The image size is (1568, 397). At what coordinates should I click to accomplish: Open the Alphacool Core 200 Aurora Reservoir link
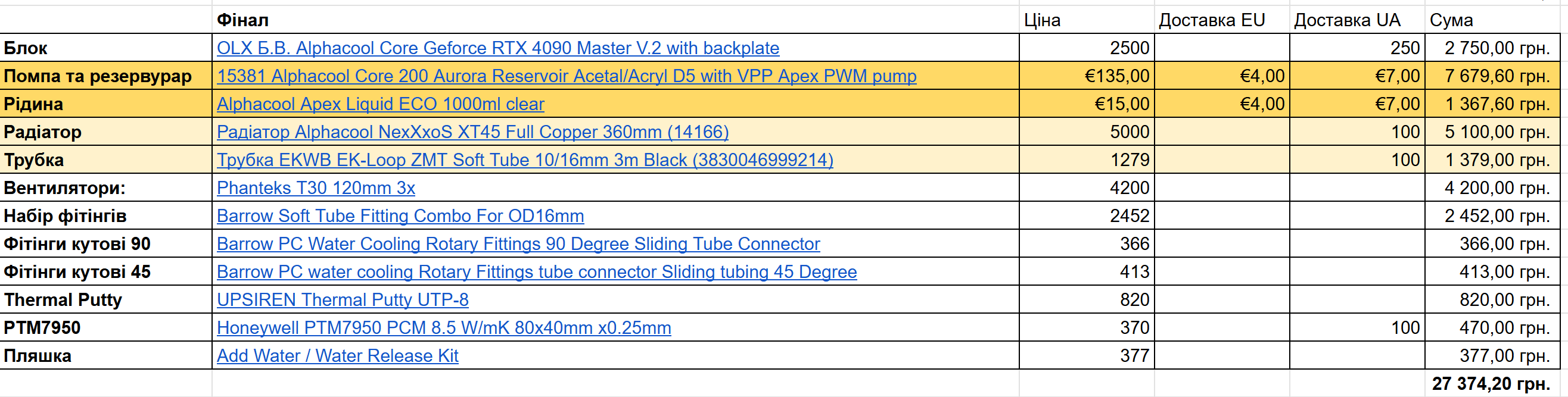pos(567,76)
